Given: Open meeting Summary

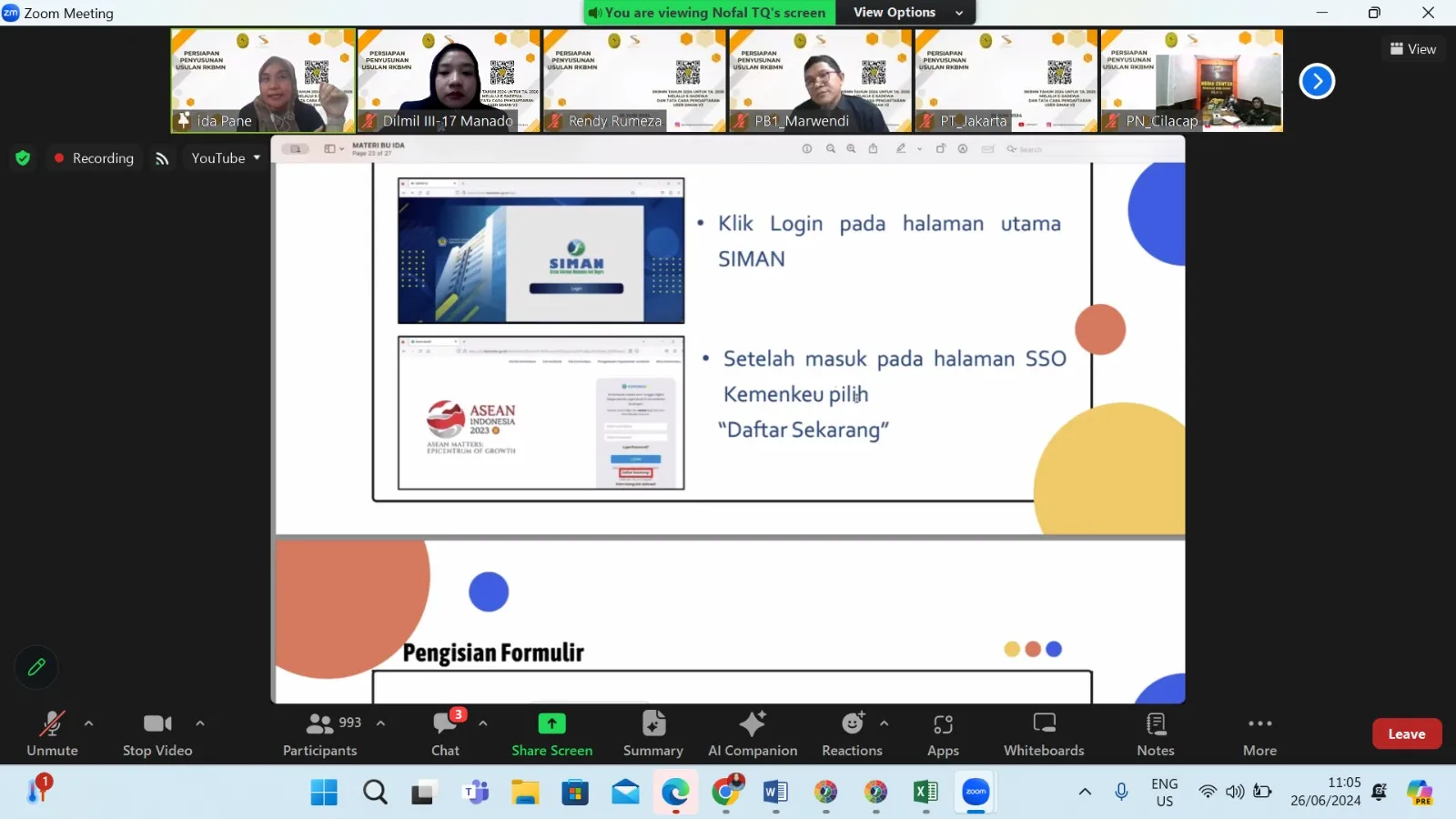Looking at the screenshot, I should [x=652, y=733].
